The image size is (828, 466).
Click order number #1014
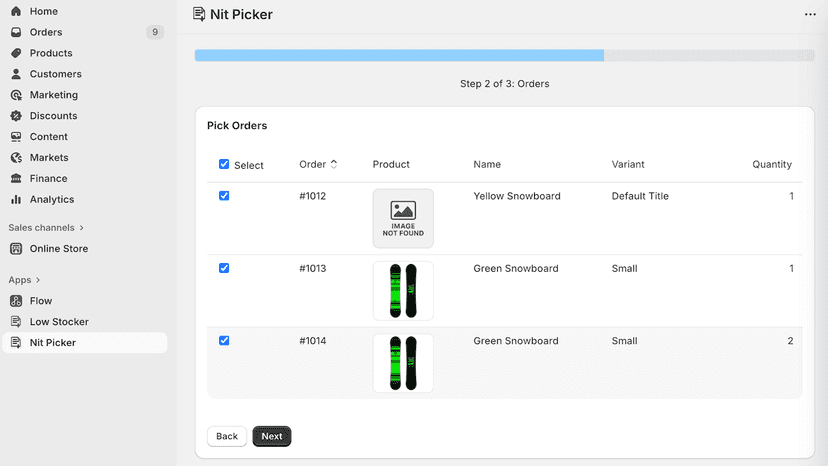[x=313, y=341]
